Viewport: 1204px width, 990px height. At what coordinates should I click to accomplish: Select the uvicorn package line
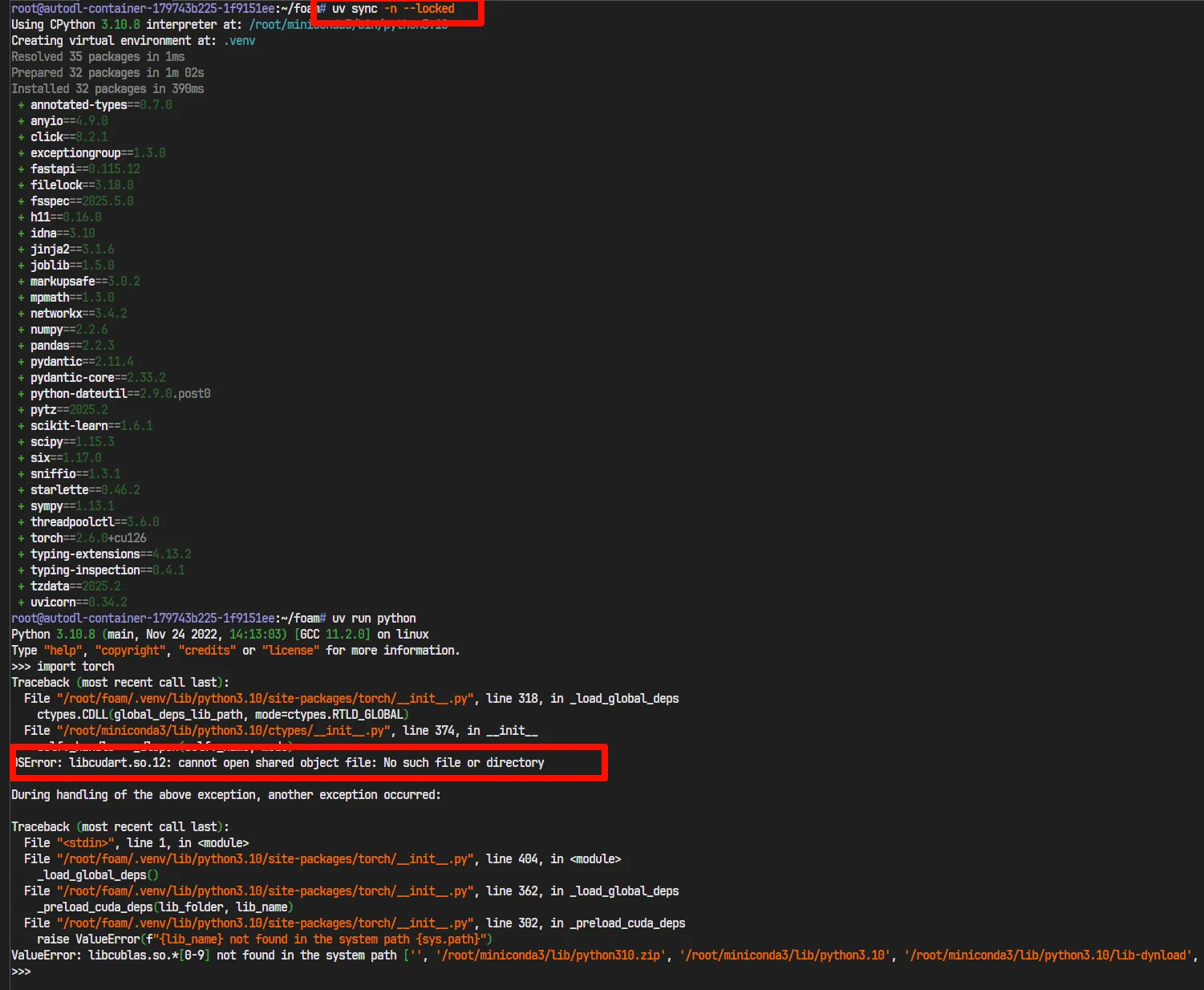click(79, 603)
